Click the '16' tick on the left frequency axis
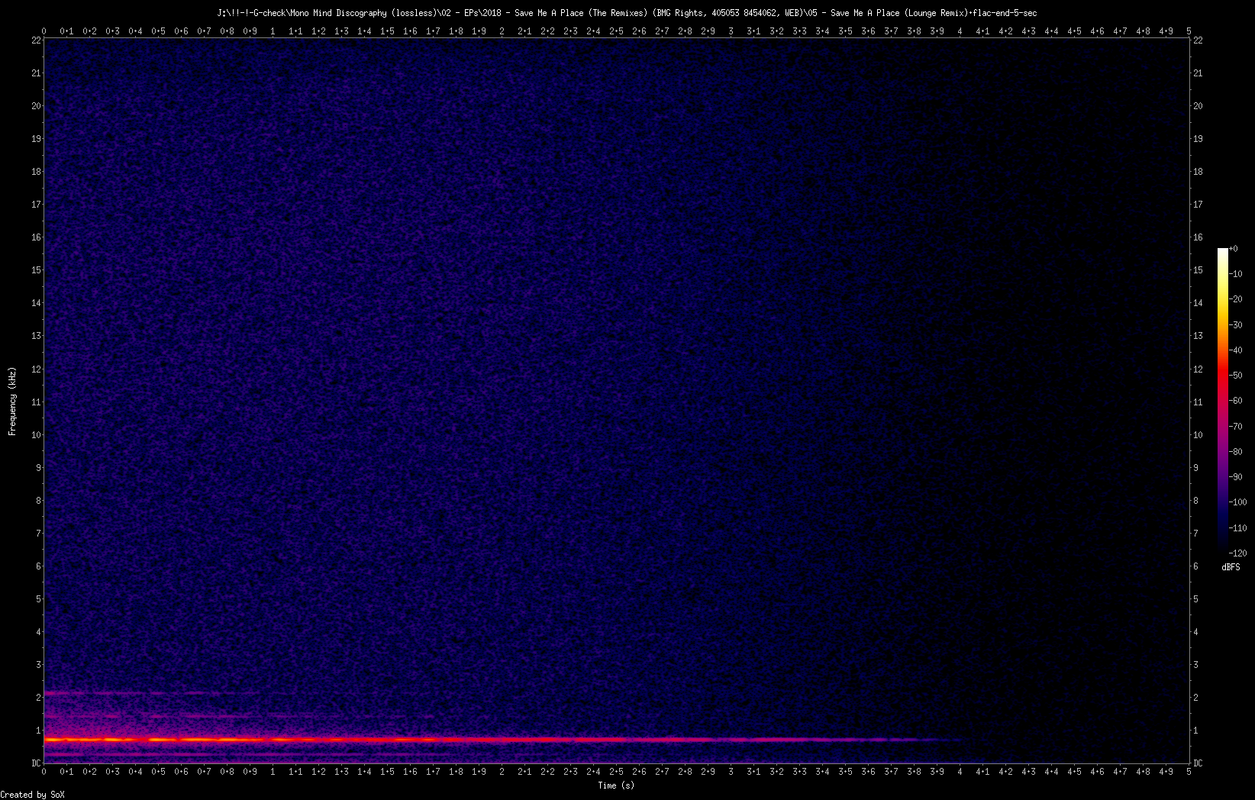1255x800 pixels. pos(35,237)
